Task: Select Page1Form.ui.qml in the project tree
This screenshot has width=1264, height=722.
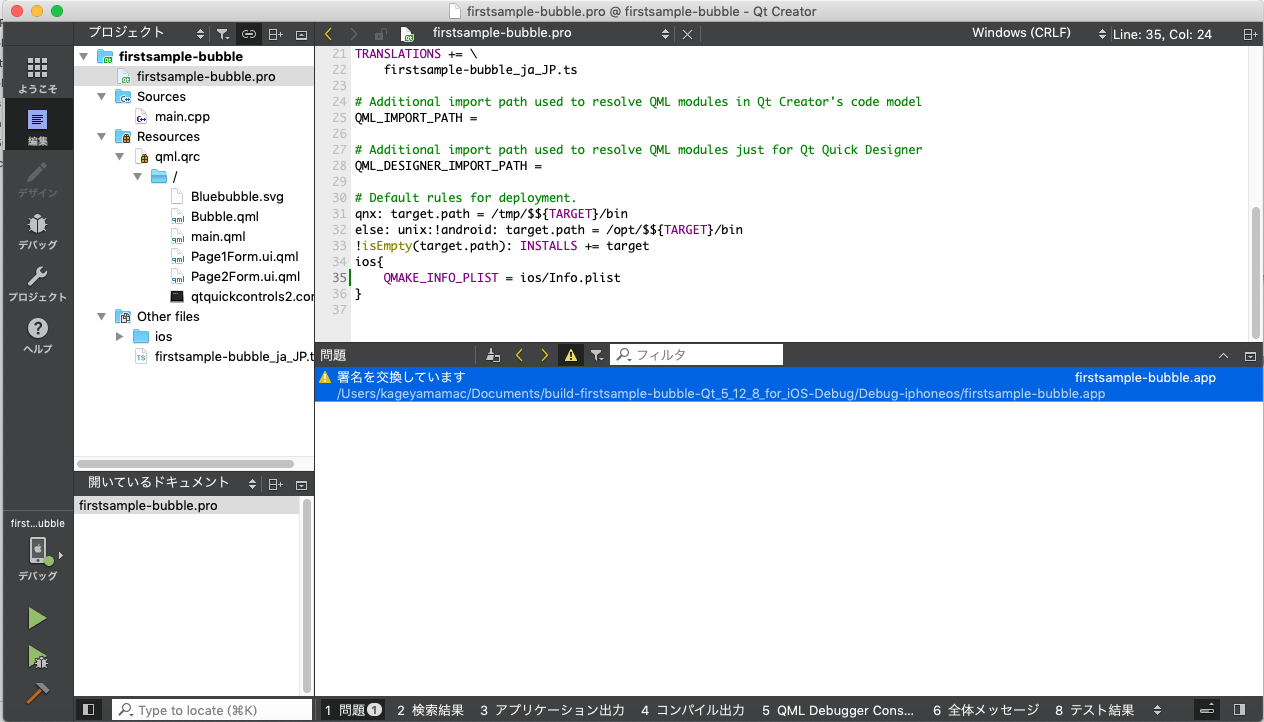Action: [245, 257]
